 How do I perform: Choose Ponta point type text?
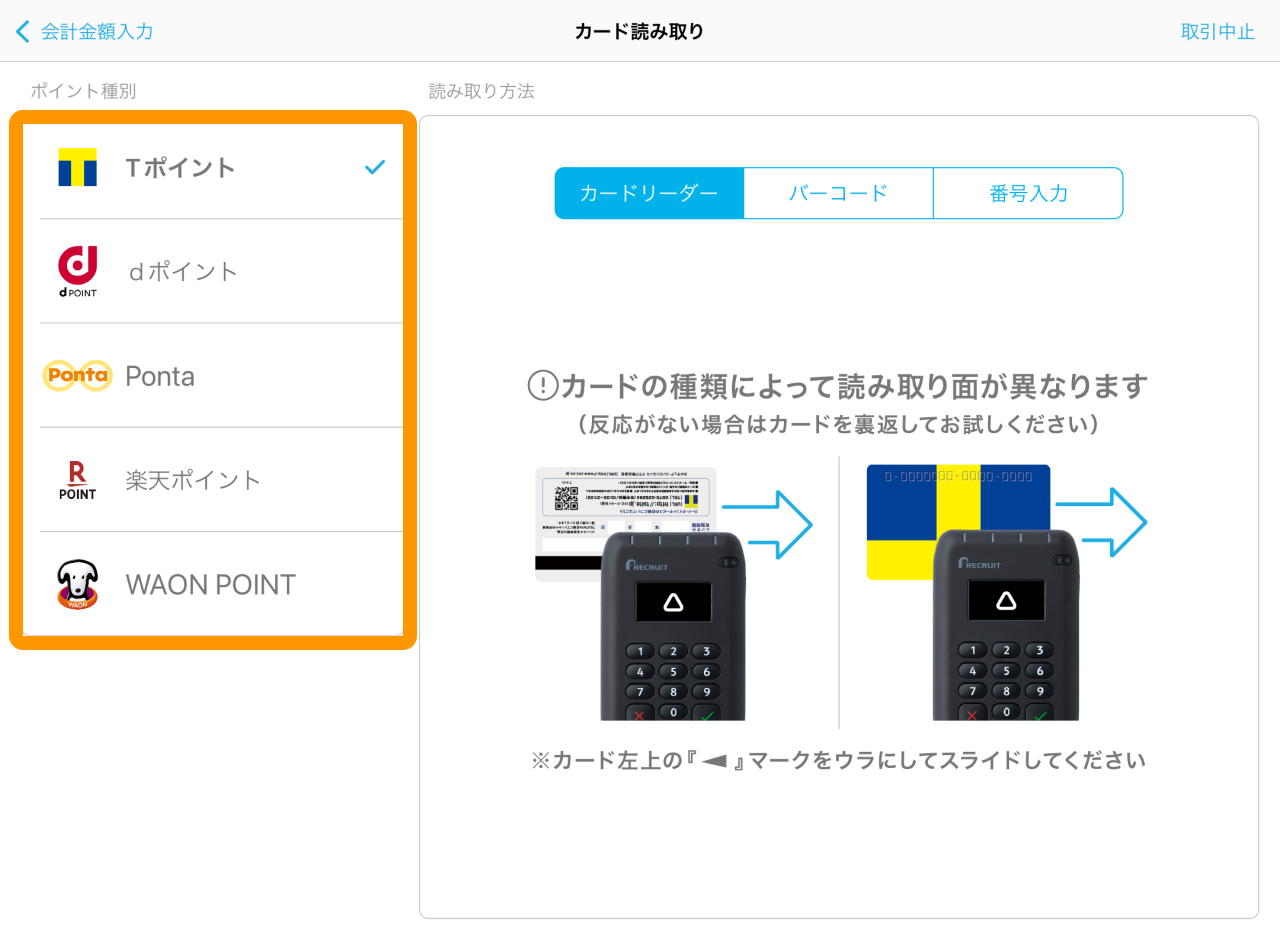(160, 376)
